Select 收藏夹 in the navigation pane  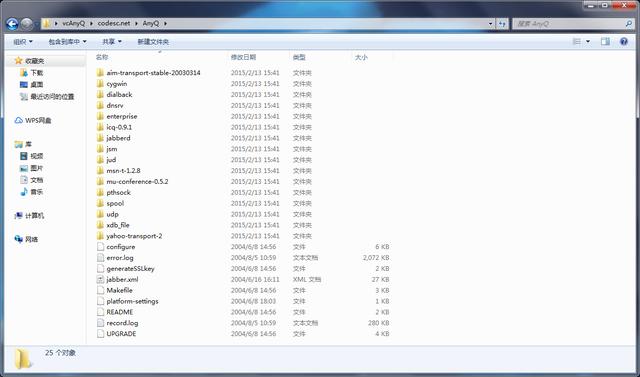click(35, 61)
